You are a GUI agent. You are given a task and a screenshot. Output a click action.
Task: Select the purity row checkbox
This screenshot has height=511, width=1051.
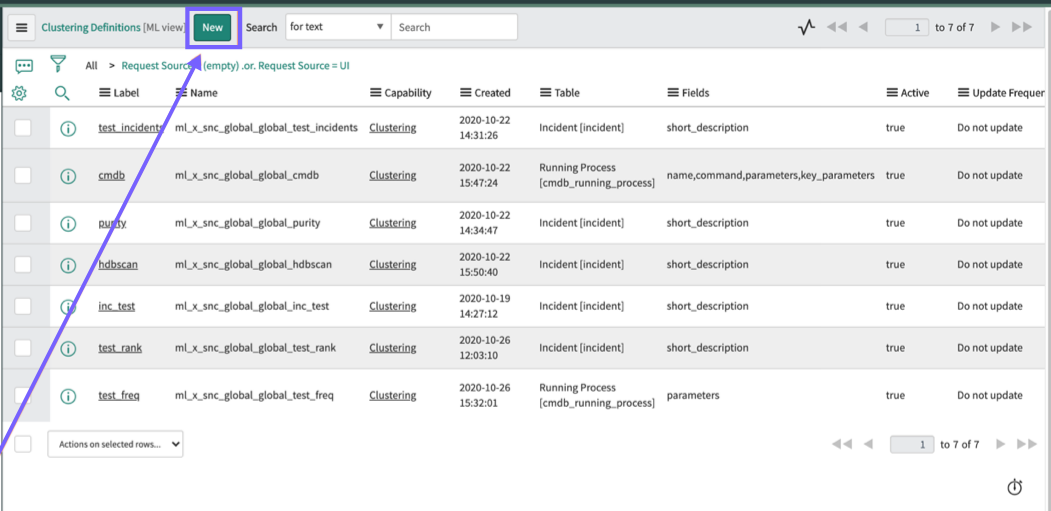23,223
